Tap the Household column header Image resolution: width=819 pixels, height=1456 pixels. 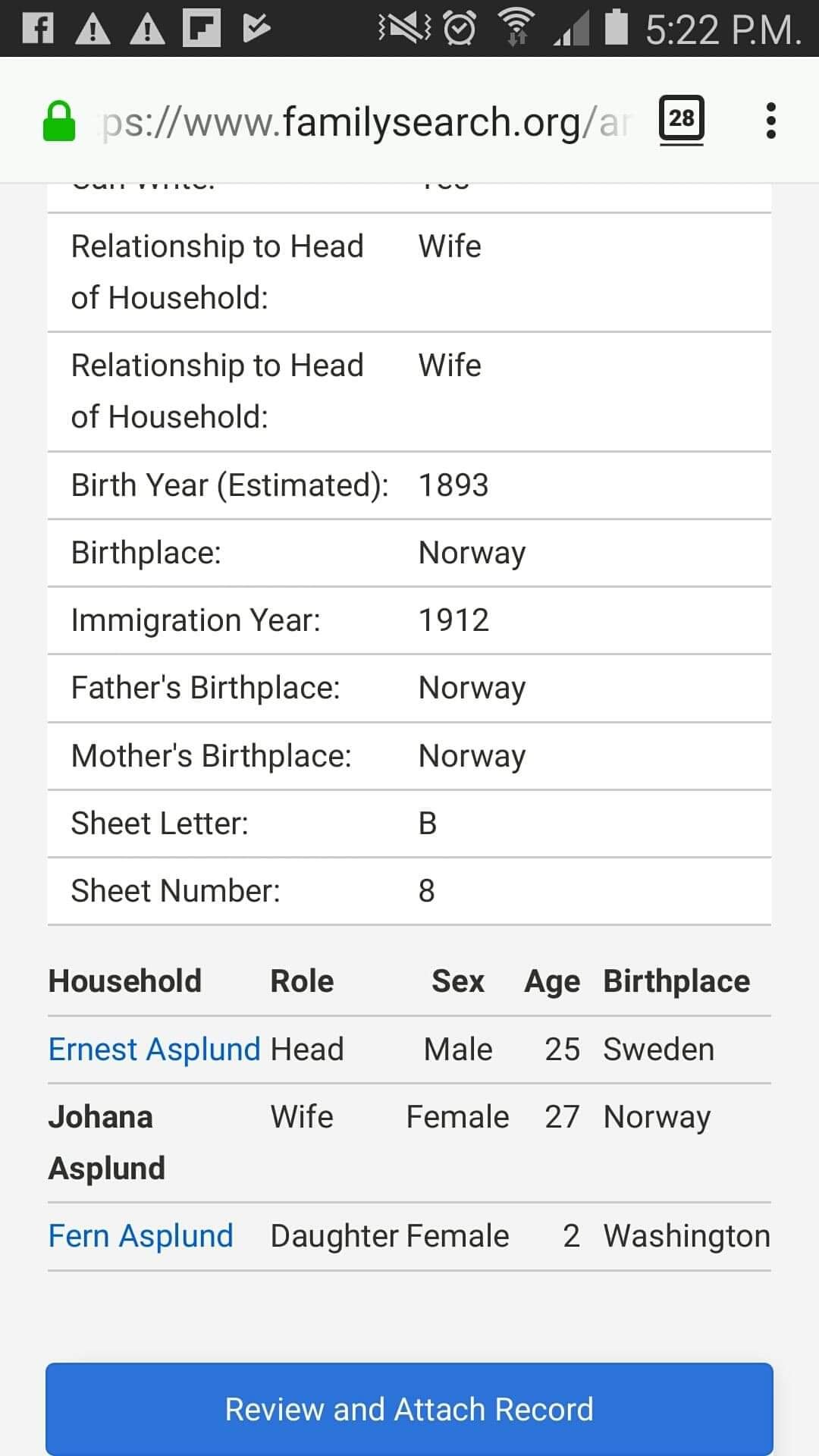125,981
